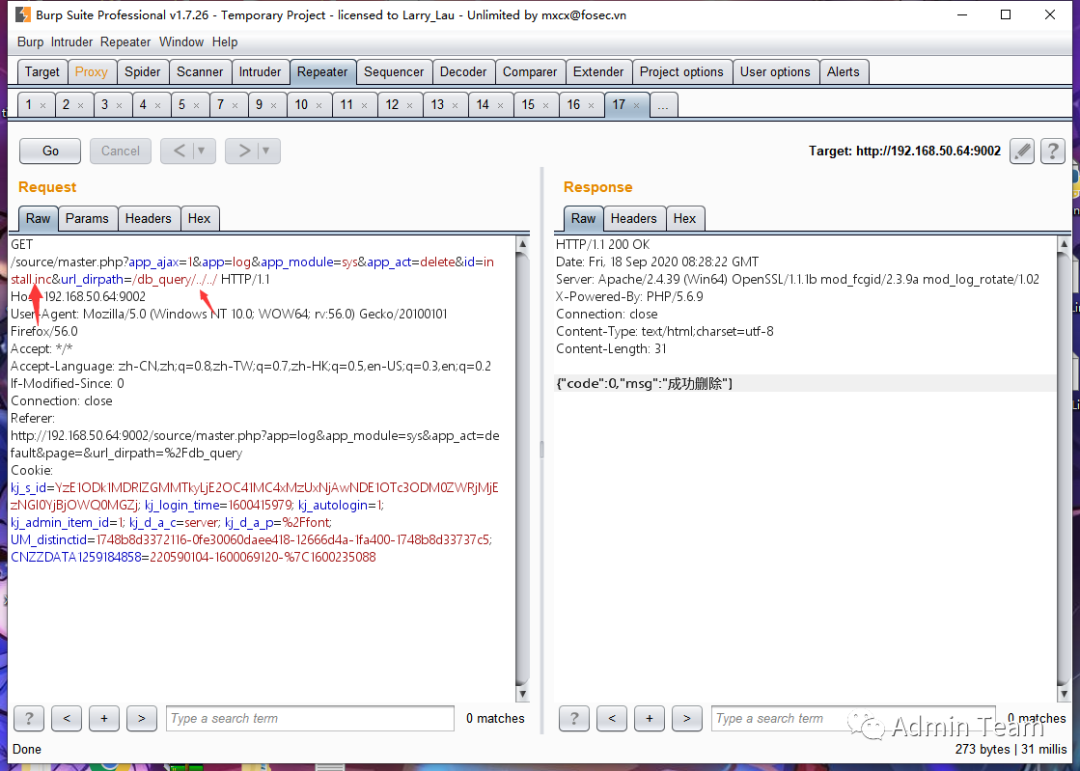Click the Content-Length: 31 response line

point(611,349)
